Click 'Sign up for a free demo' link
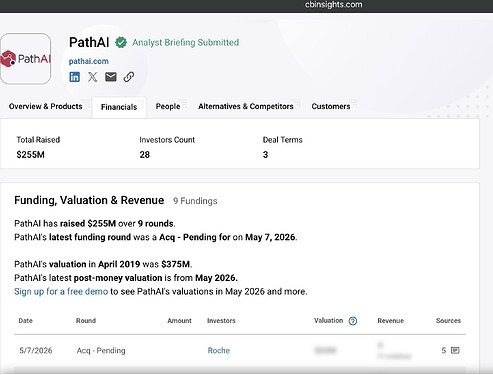 click(61, 292)
